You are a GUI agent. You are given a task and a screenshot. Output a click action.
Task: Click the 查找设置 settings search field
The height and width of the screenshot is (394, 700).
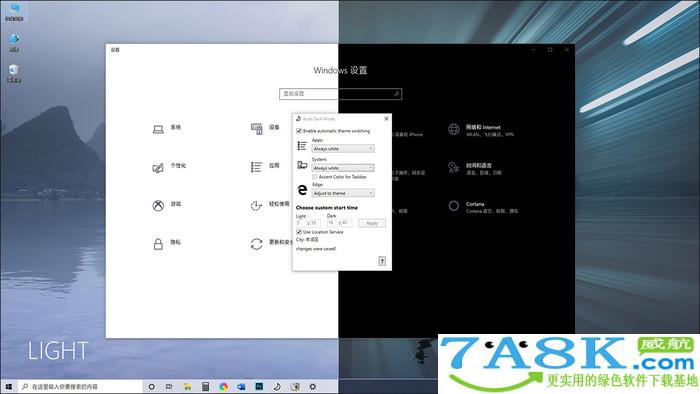click(341, 94)
